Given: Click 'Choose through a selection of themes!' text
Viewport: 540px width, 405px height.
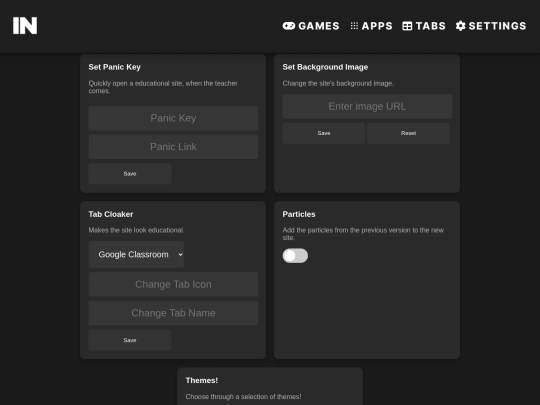Looking at the screenshot, I should tap(243, 396).
